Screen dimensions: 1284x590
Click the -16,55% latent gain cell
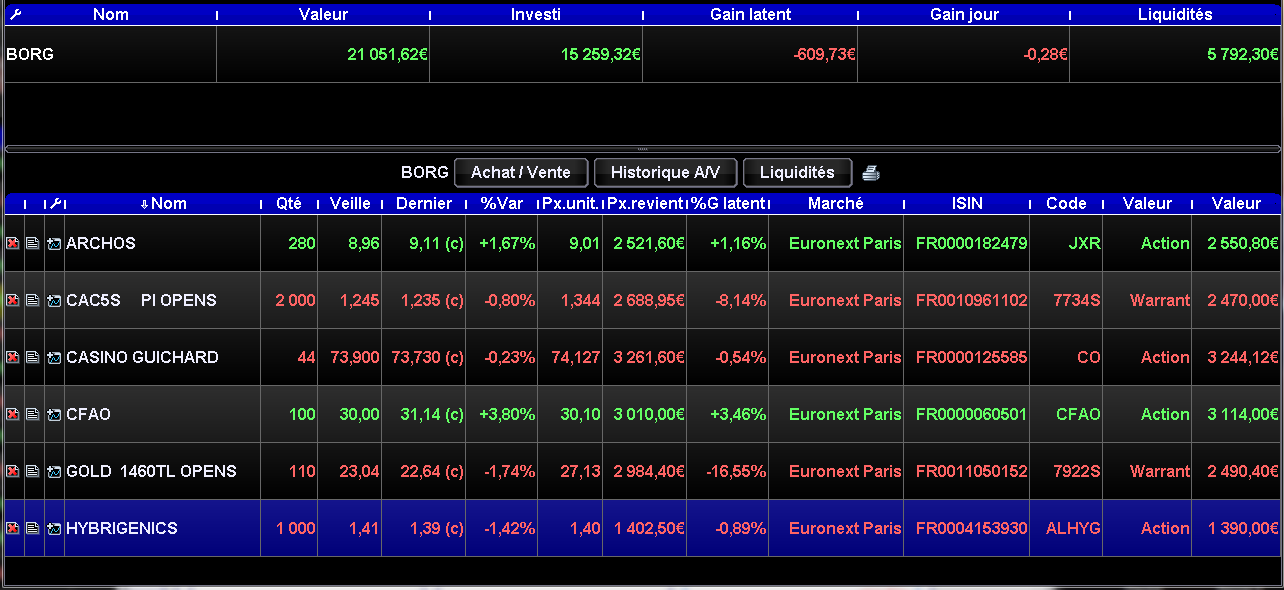tap(734, 471)
